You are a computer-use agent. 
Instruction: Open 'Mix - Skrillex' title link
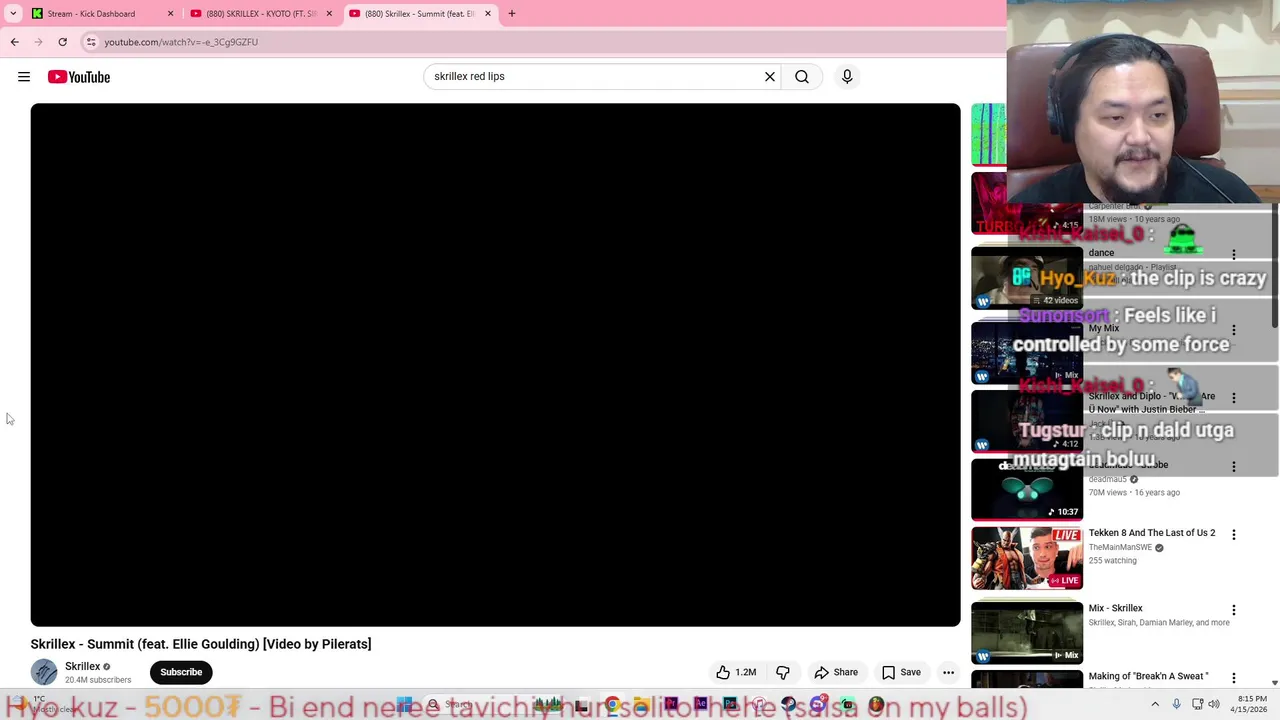1115,608
